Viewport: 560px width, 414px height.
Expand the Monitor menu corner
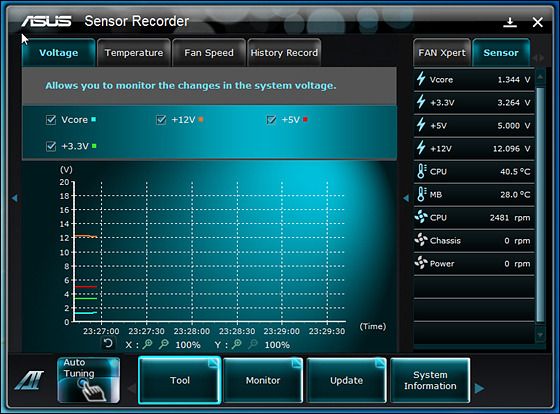point(296,364)
